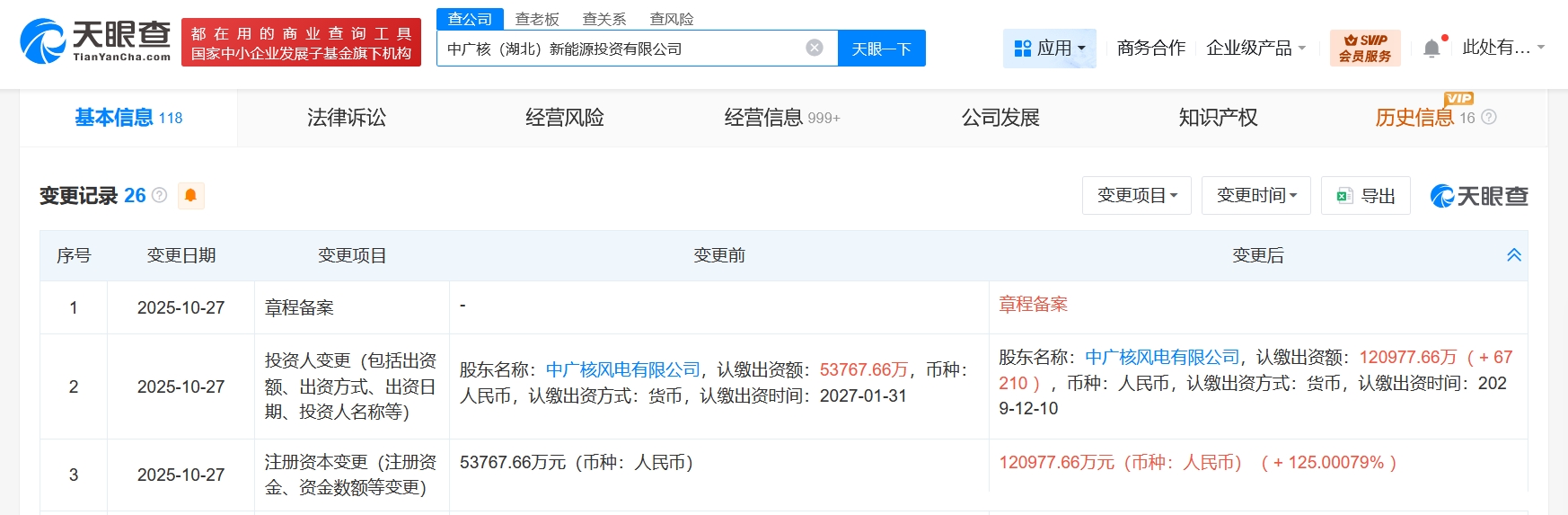
Task: Expand the 应用 apps dropdown
Action: [1049, 49]
